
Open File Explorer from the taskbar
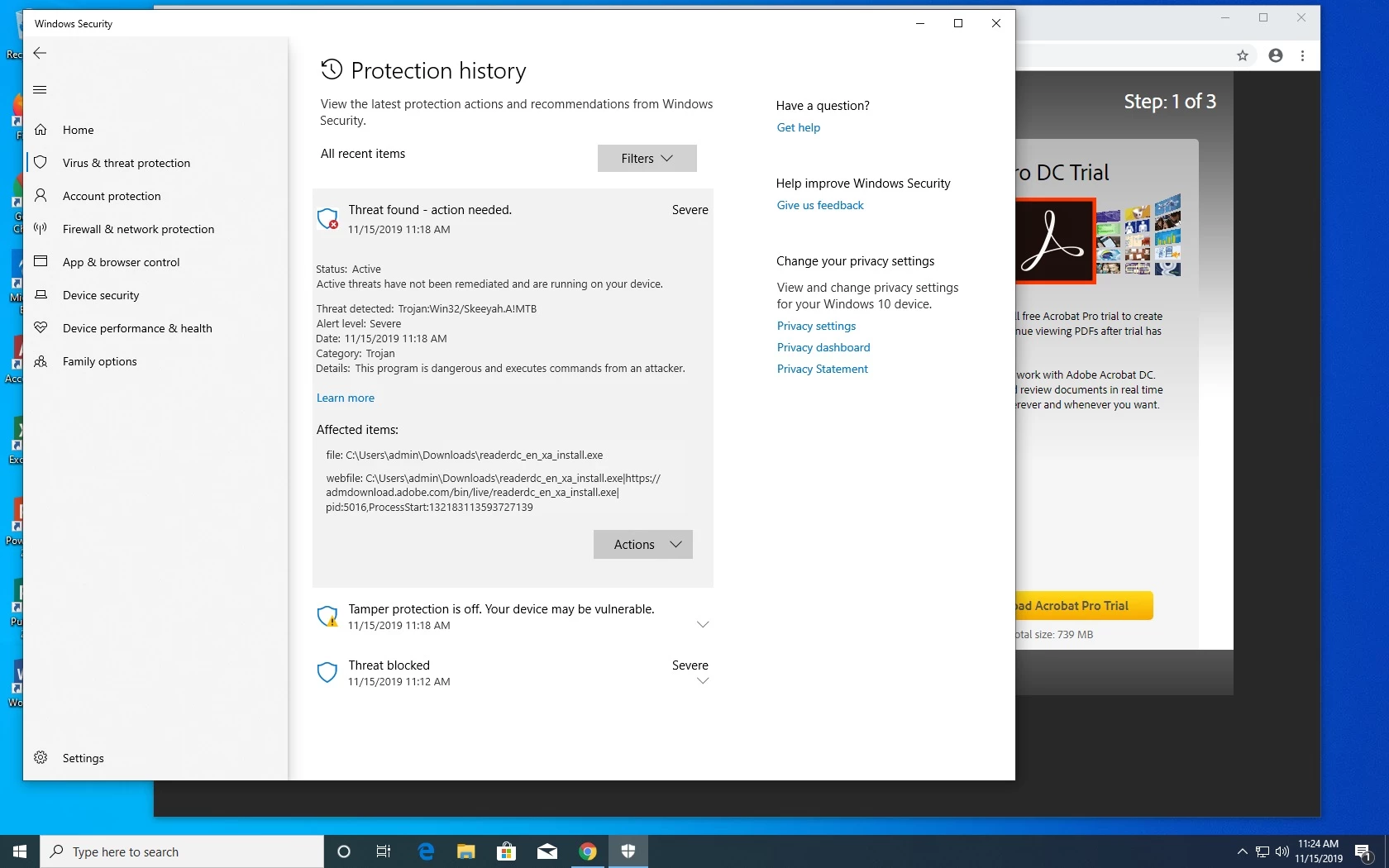(x=466, y=851)
